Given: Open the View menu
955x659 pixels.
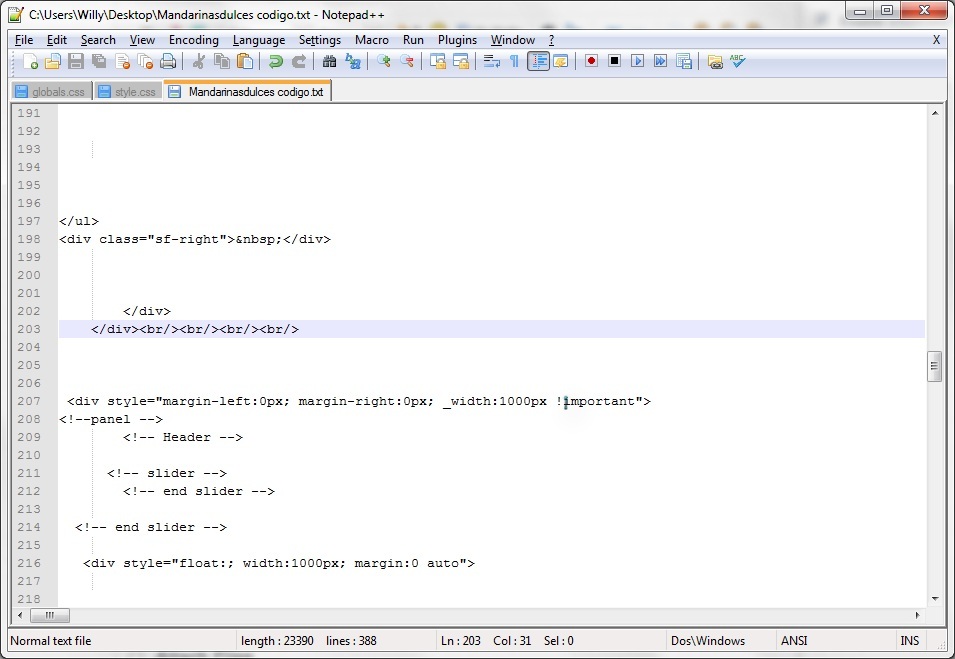Looking at the screenshot, I should click(x=143, y=40).
